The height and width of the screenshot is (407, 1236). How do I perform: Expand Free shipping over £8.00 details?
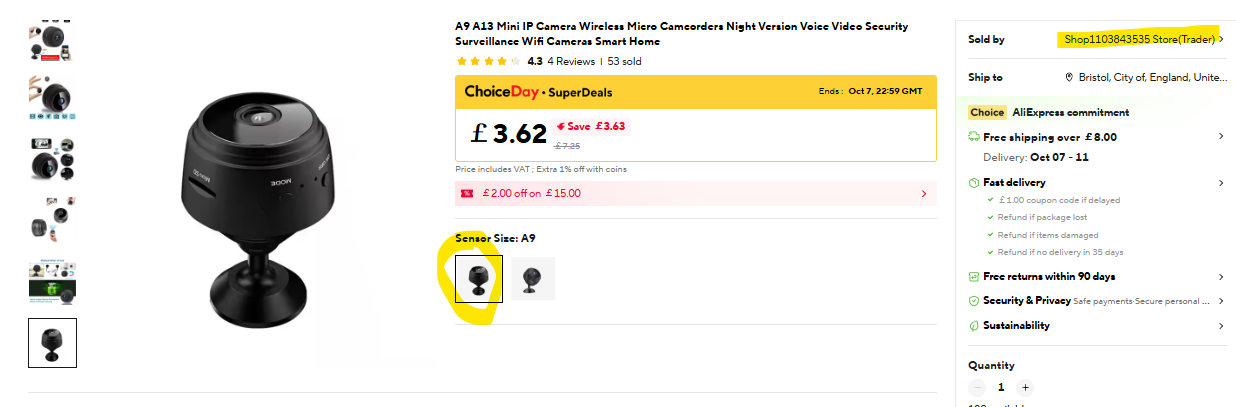[x=1221, y=137]
